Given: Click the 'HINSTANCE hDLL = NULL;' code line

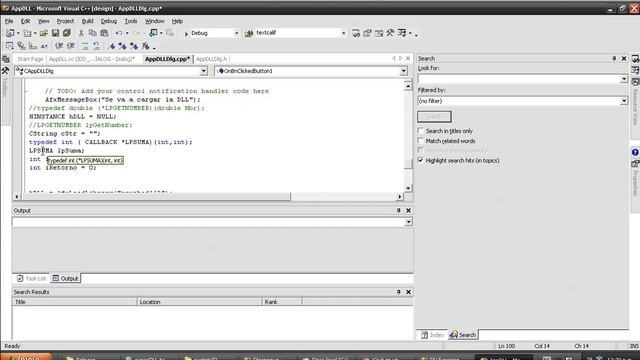Looking at the screenshot, I should click(x=72, y=117).
